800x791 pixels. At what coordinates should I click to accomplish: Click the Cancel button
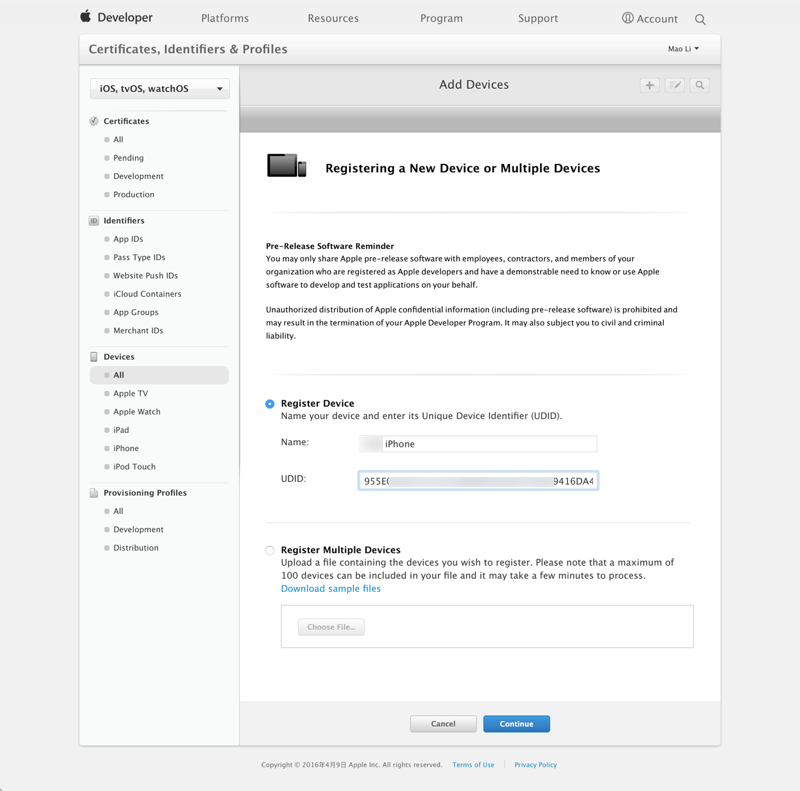(443, 724)
